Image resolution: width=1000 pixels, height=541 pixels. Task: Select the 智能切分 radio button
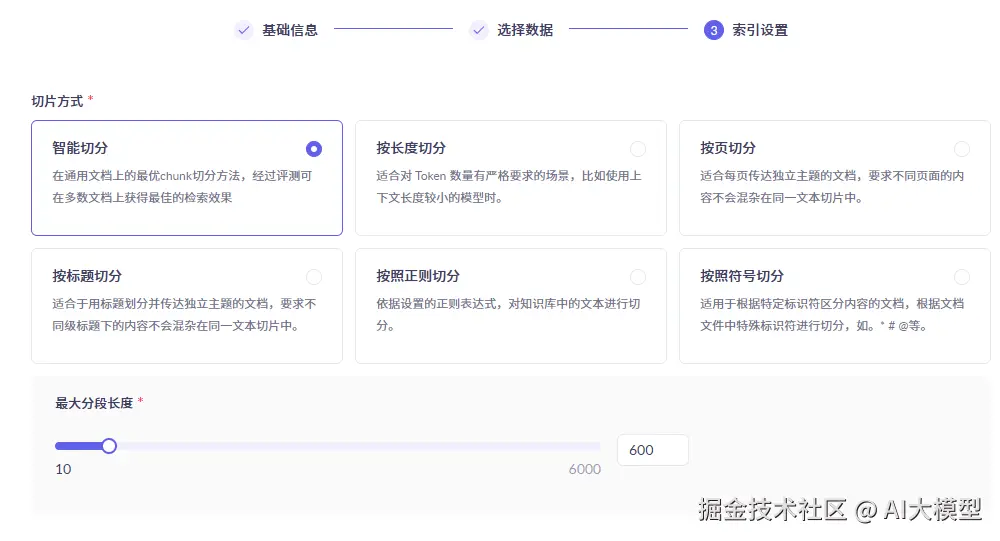coord(314,149)
